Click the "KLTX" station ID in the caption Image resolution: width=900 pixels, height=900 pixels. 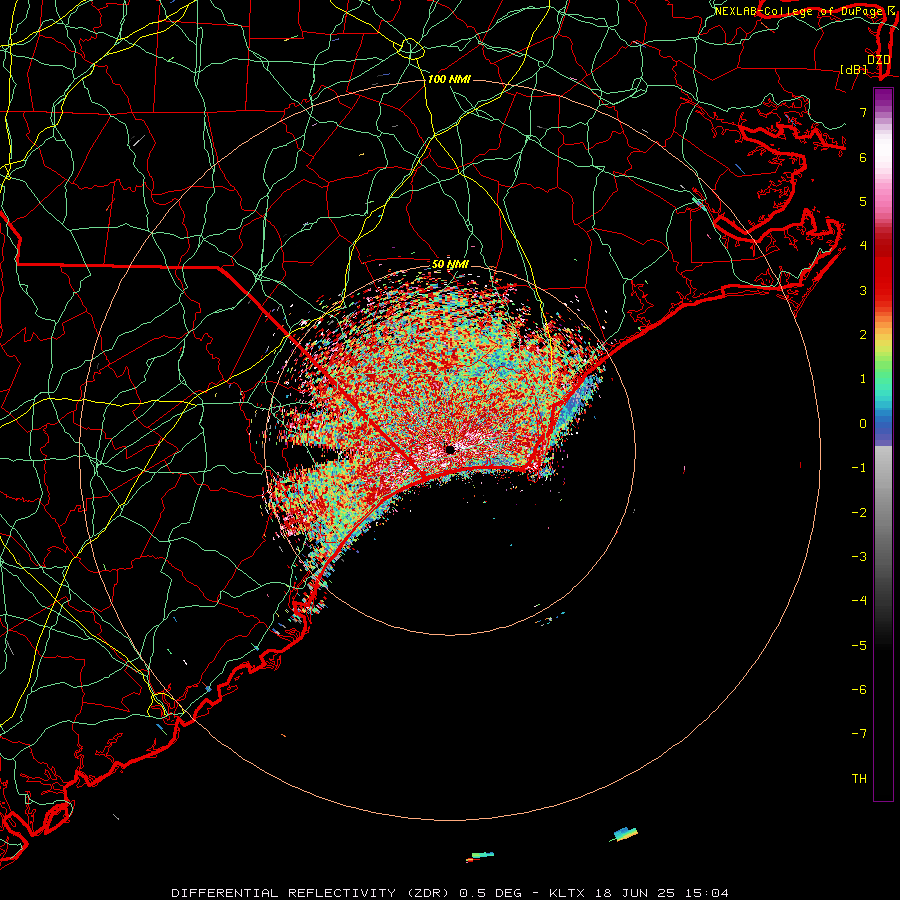pos(567,893)
